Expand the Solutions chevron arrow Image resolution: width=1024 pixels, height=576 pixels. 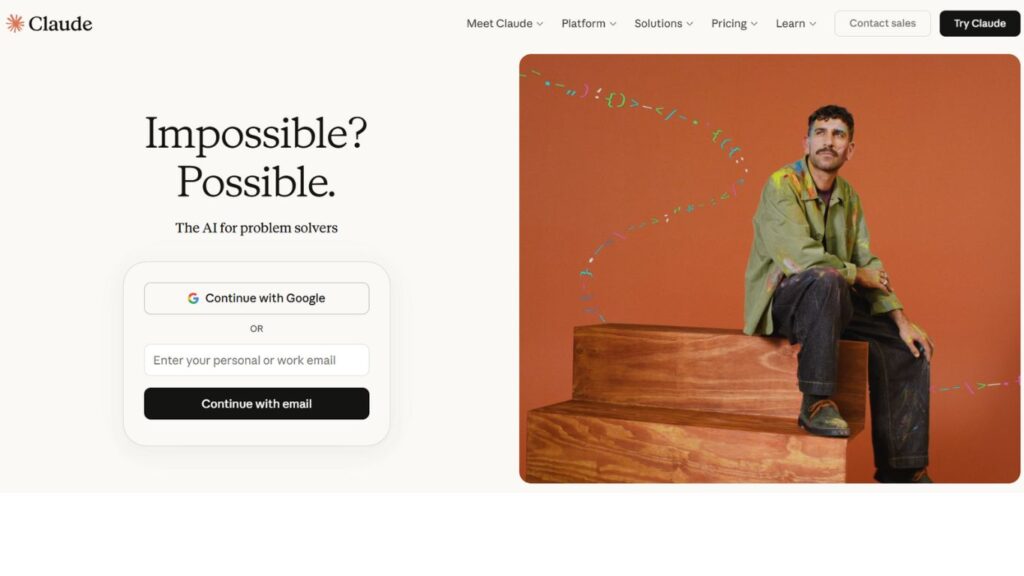point(690,24)
